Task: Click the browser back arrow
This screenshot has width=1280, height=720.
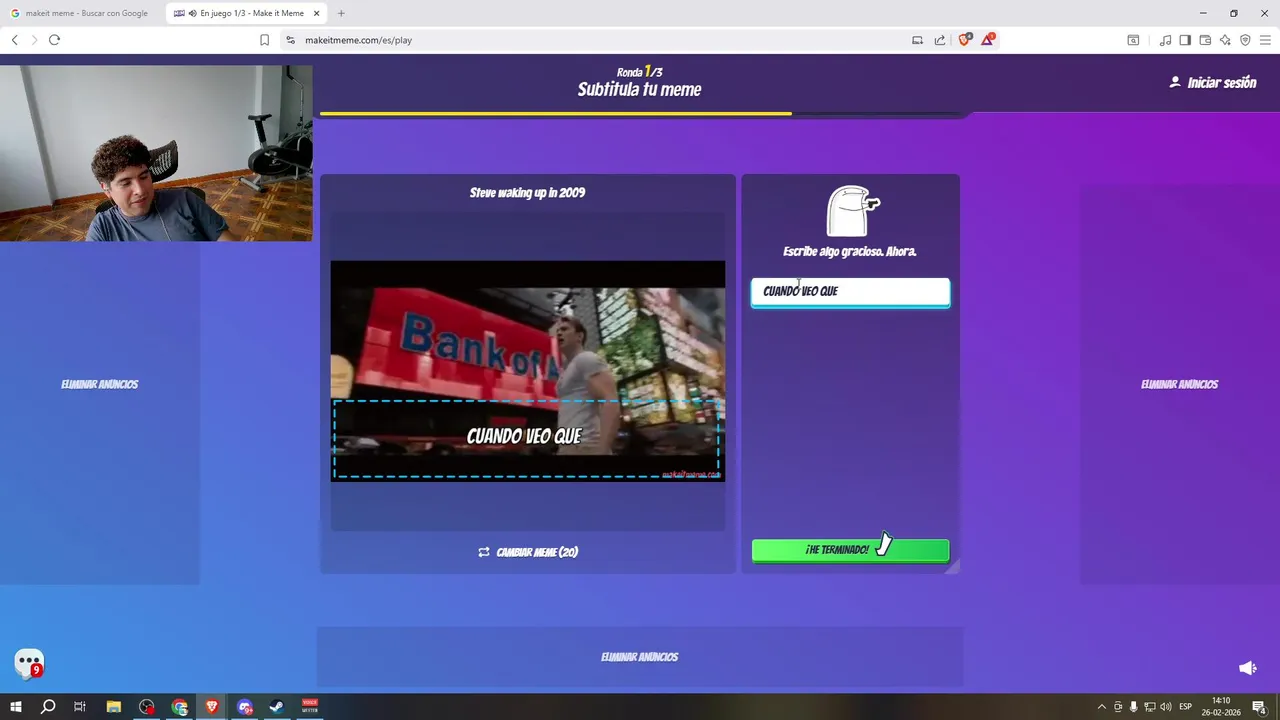Action: [x=14, y=40]
